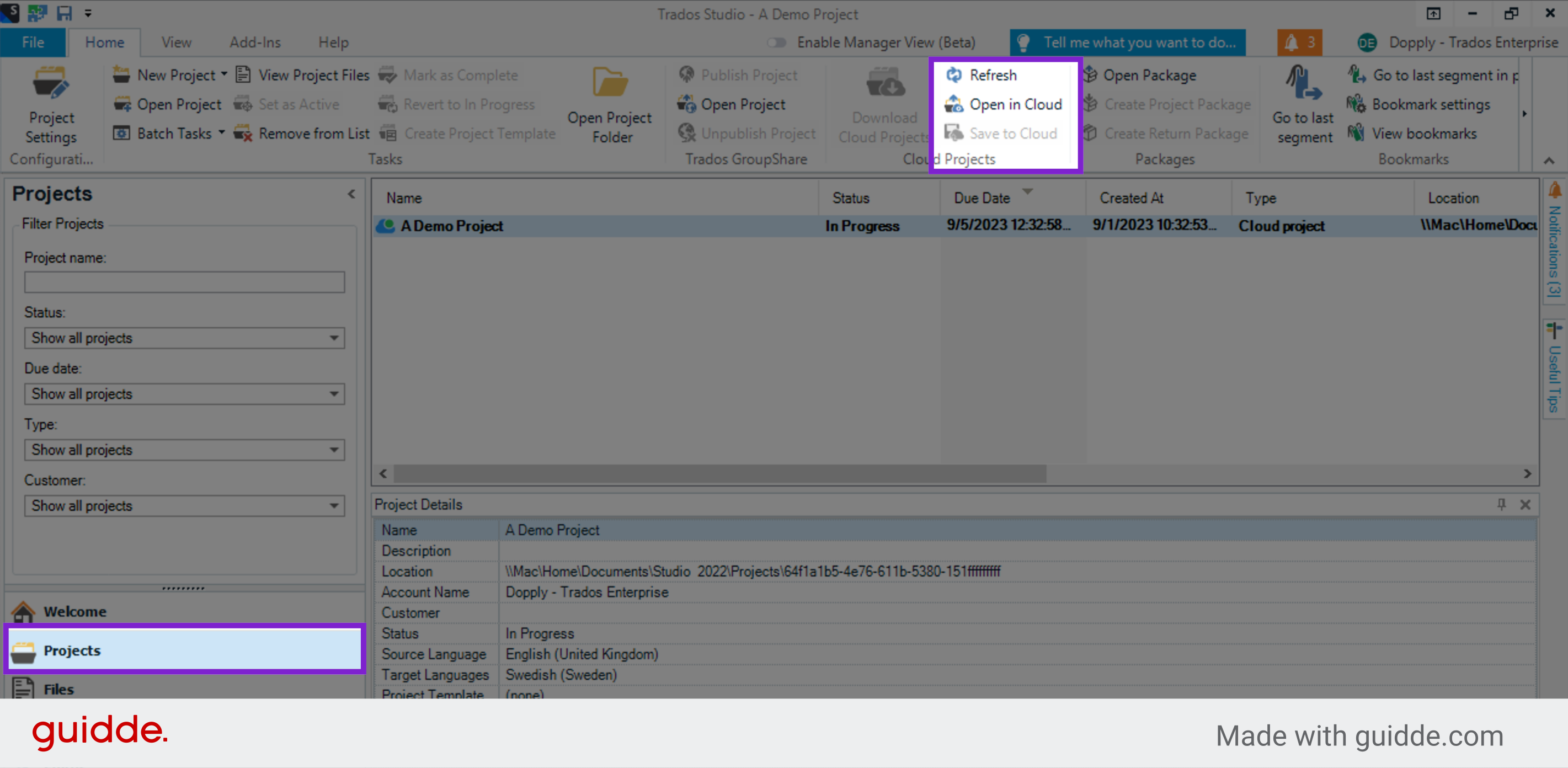This screenshot has height=768, width=1568.
Task: Switch to the Projects view
Action: coord(185,650)
